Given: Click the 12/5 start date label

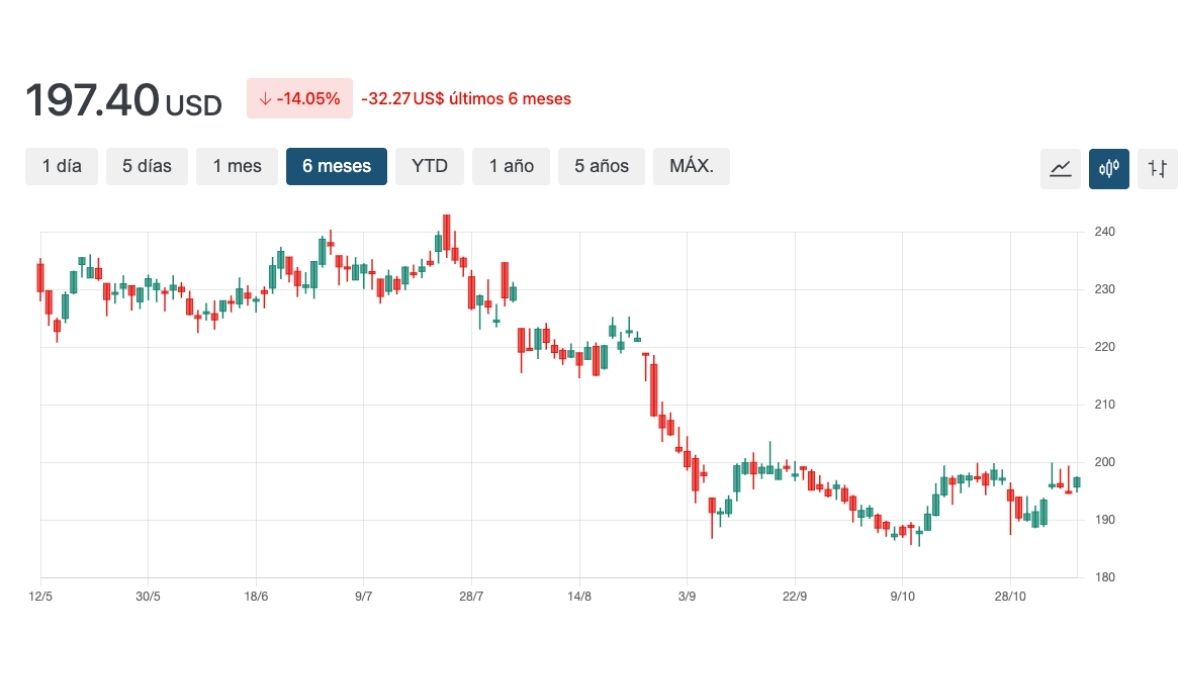Looking at the screenshot, I should [x=40, y=596].
